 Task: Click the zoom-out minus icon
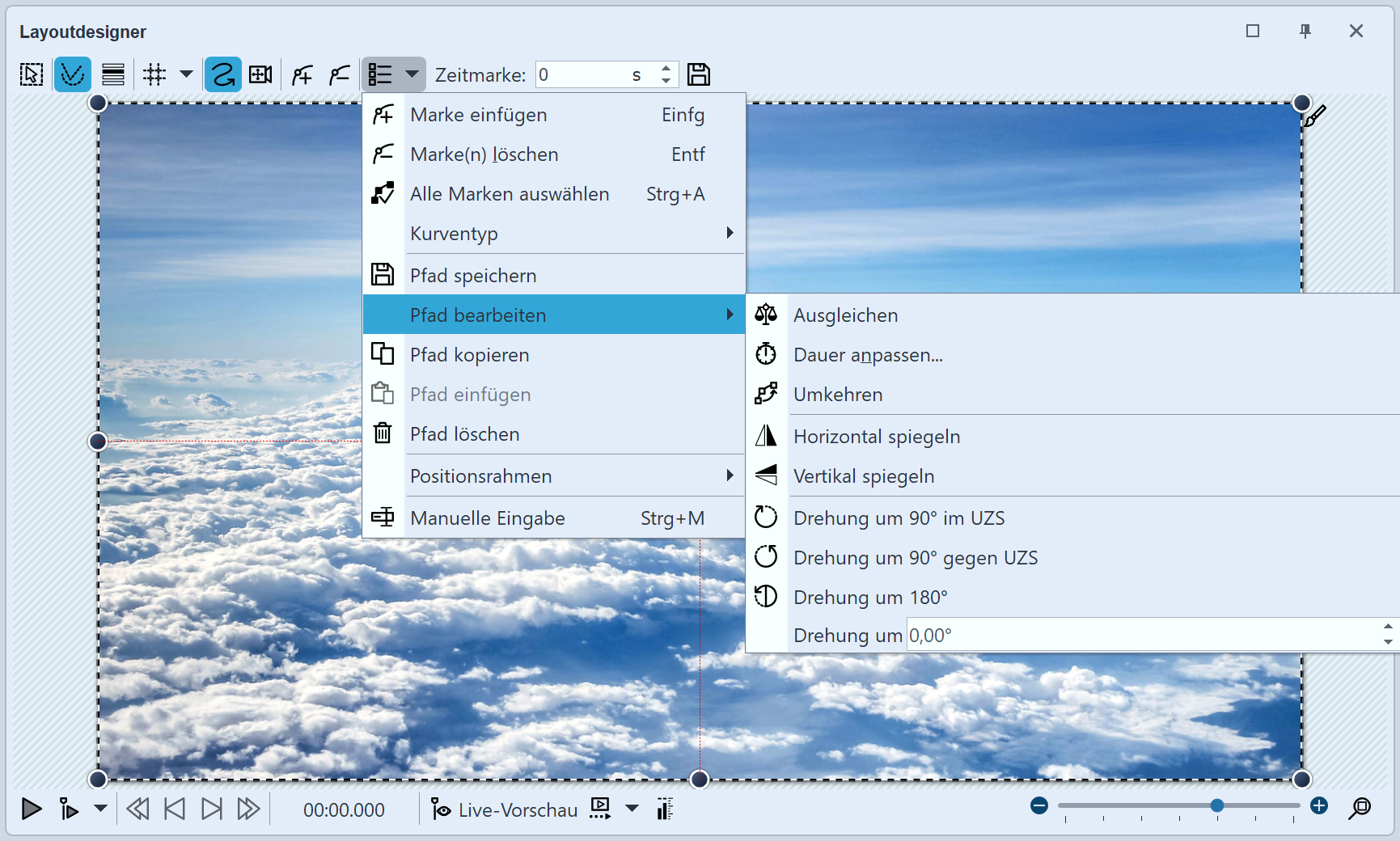pos(1039,805)
